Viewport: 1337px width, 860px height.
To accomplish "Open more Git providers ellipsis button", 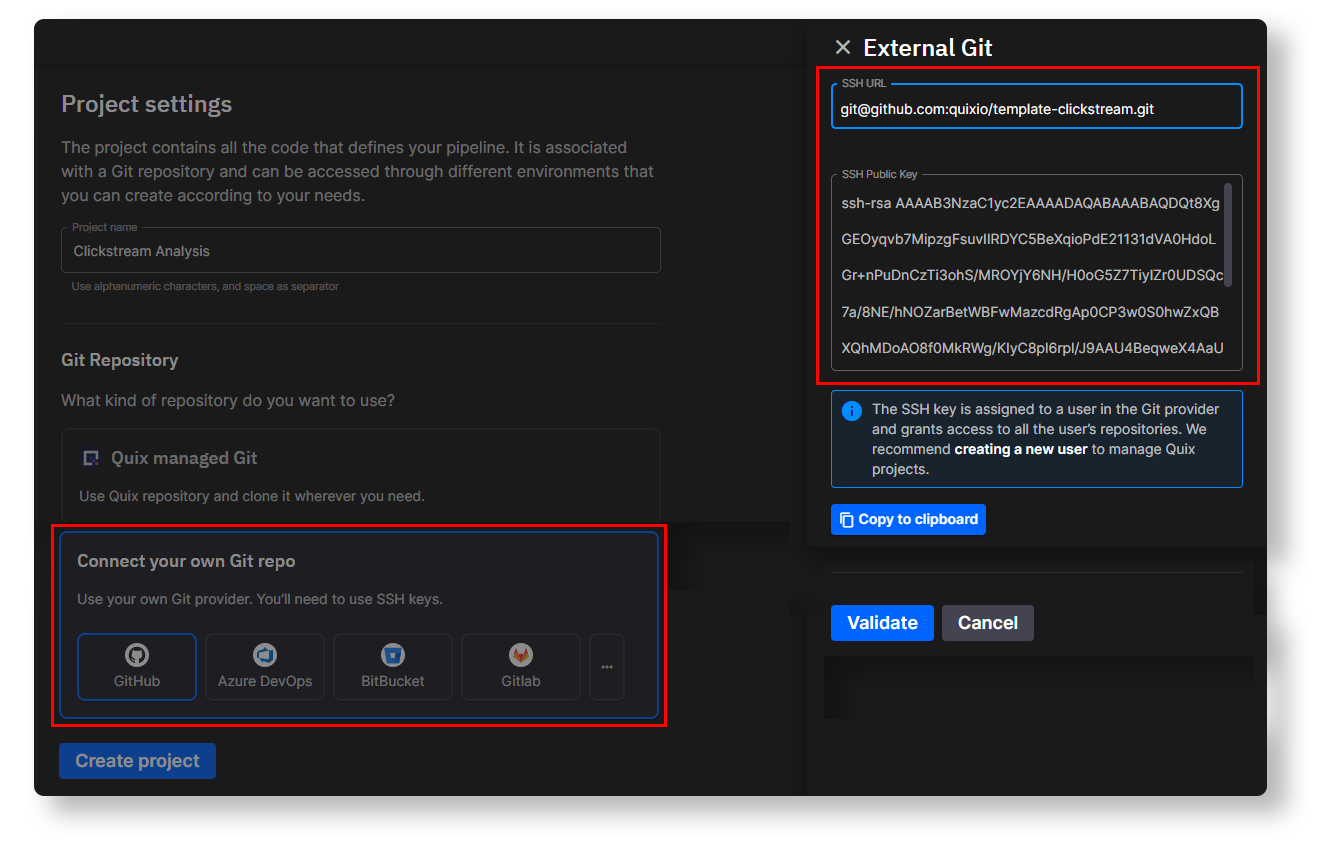I will (607, 667).
